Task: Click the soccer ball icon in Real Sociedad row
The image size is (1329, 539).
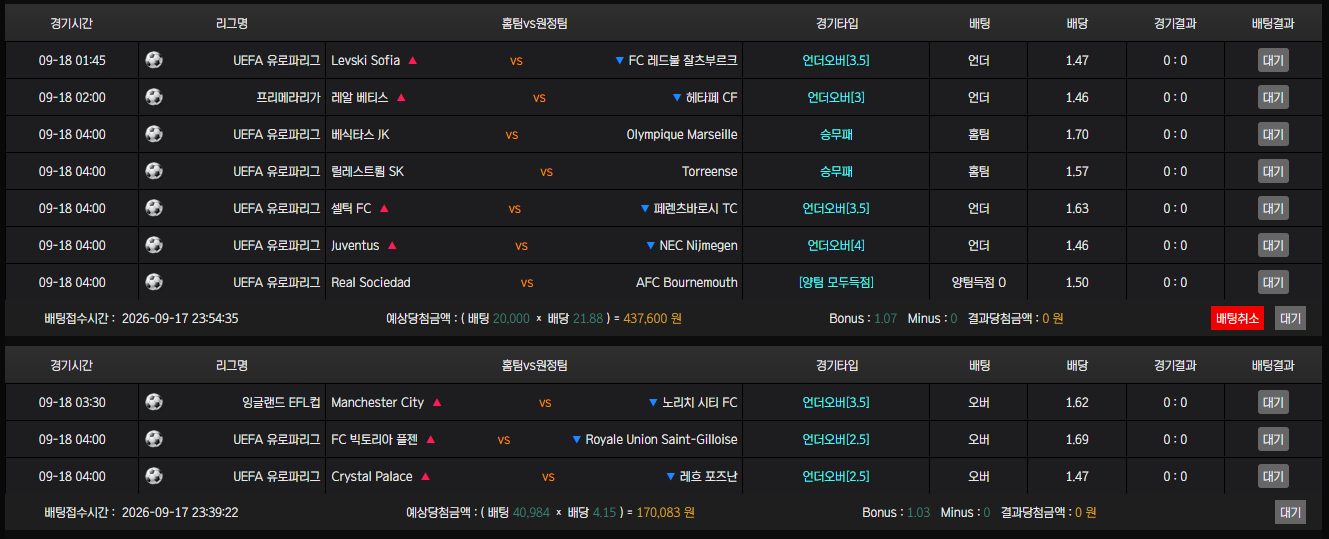Action: 154,282
